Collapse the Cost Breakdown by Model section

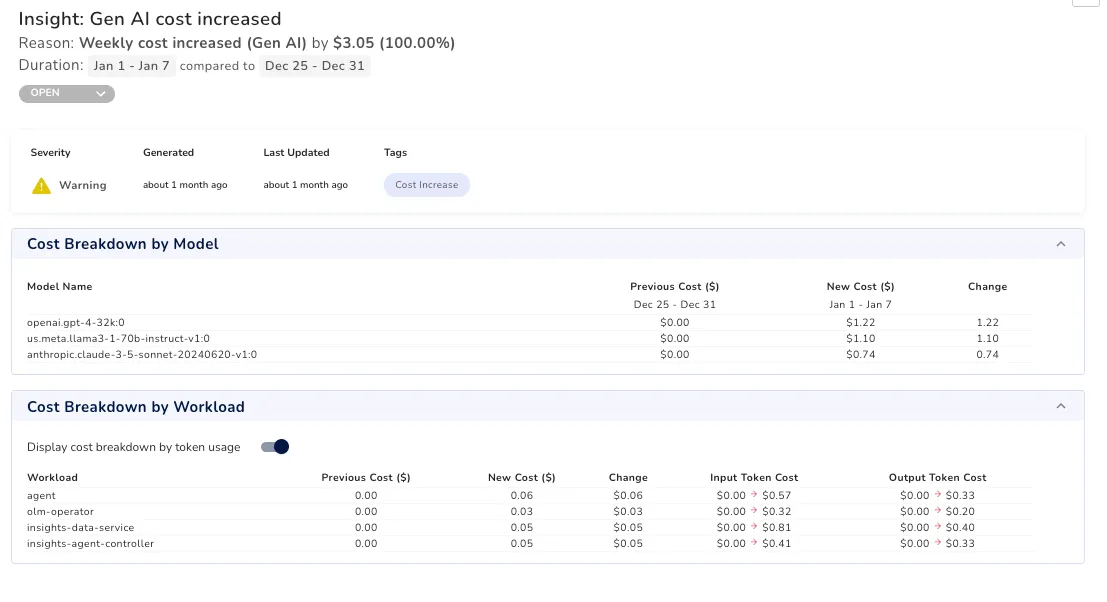tap(1060, 244)
